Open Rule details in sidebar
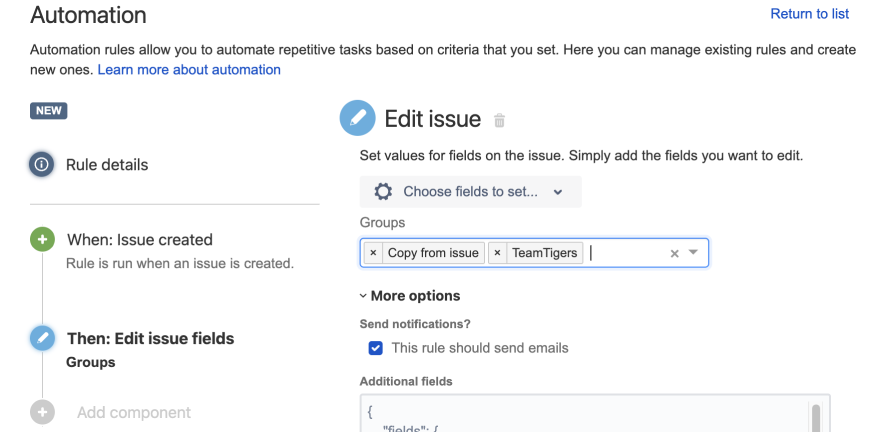This screenshot has height=432, width=878. coord(107,165)
